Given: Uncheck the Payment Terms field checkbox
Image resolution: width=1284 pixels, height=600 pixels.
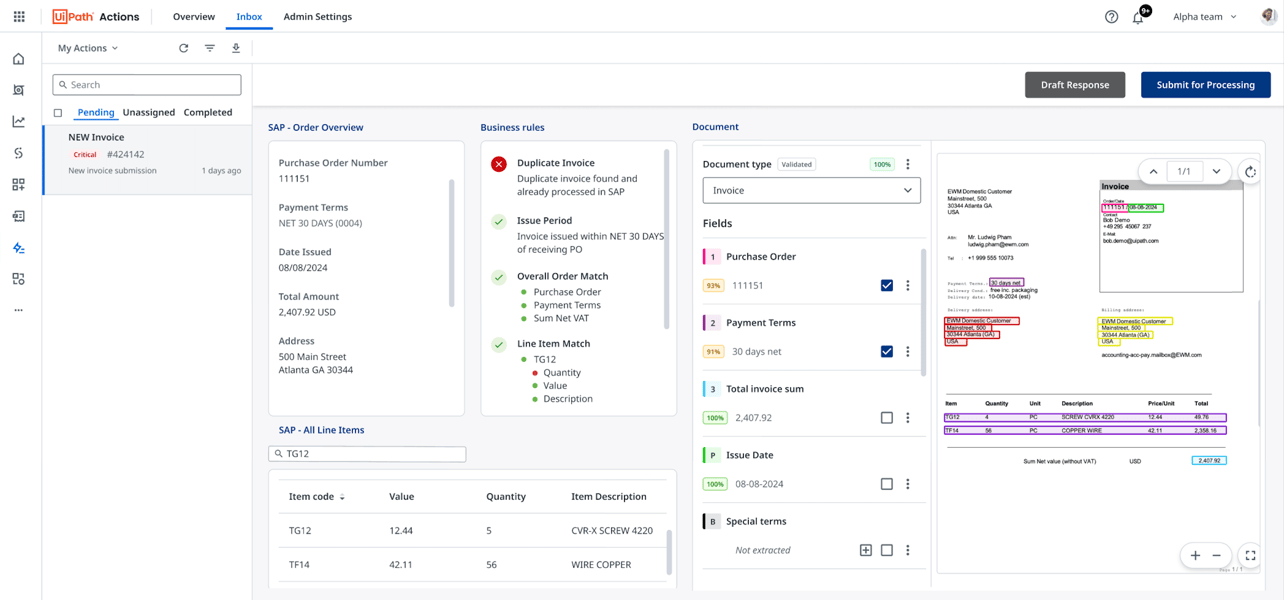Looking at the screenshot, I should point(887,352).
